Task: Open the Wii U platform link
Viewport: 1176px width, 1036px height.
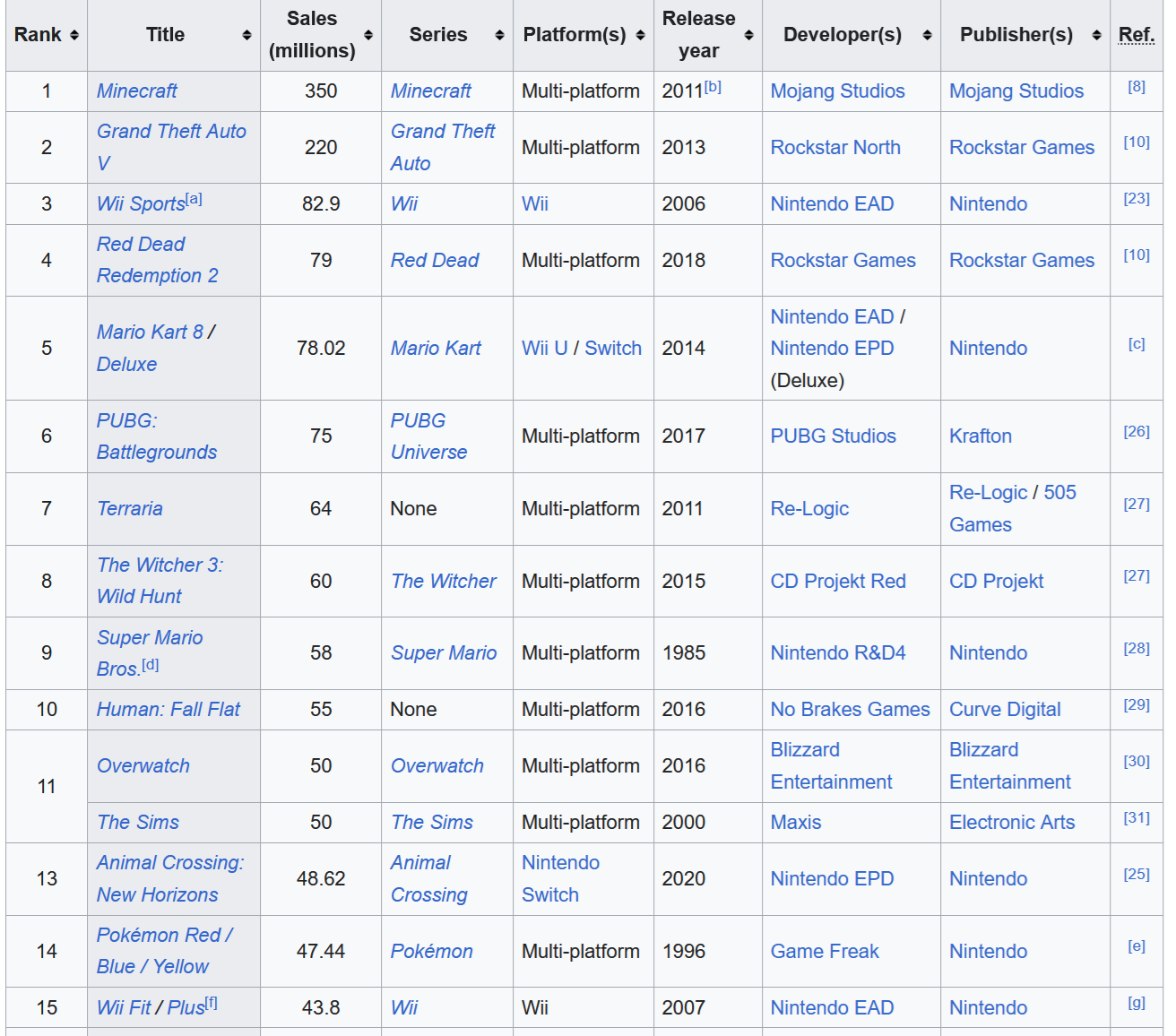Action: [x=545, y=349]
